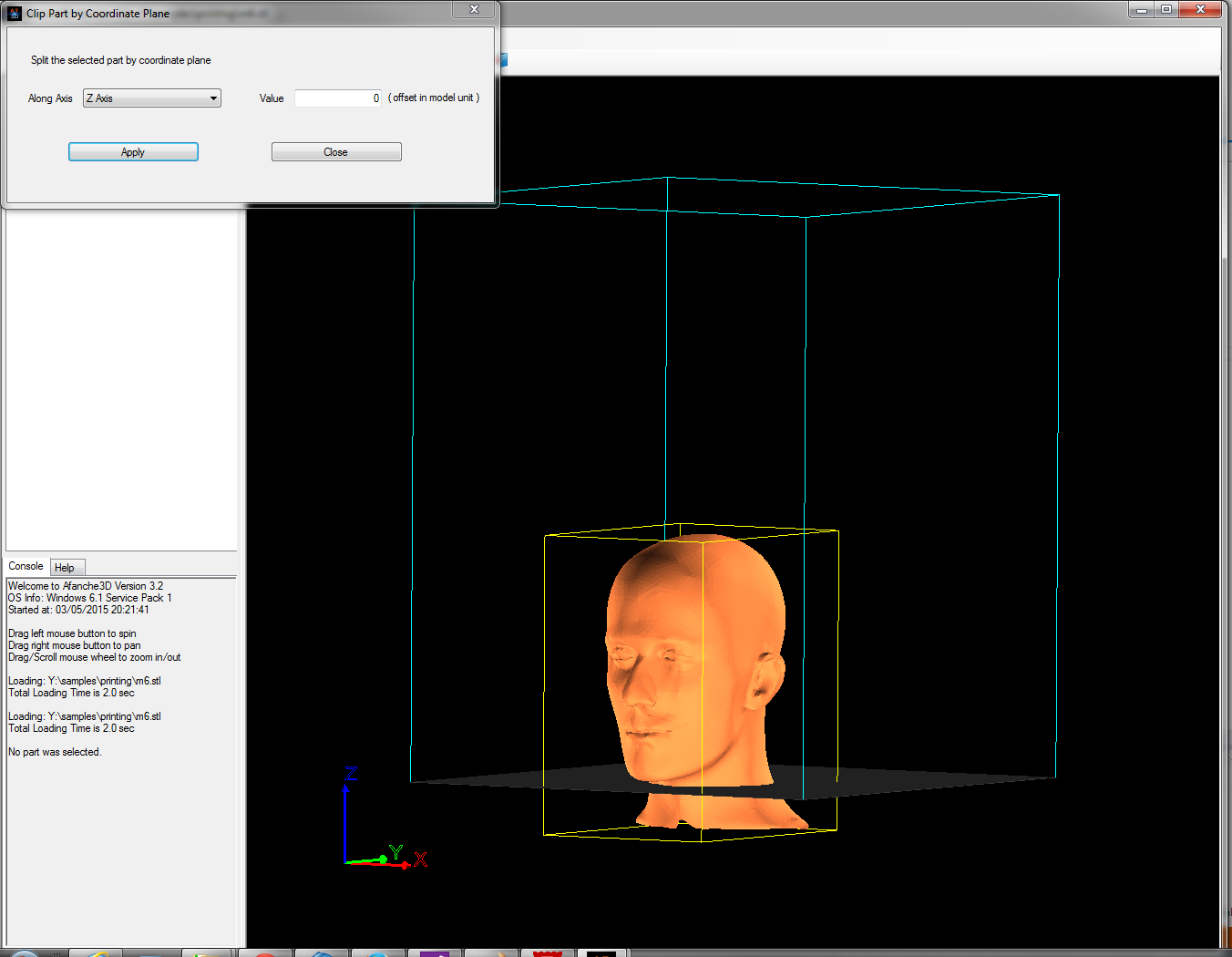Close Clip Part dialog with X button
Viewport: 1232px width, 957px height.
point(474,9)
